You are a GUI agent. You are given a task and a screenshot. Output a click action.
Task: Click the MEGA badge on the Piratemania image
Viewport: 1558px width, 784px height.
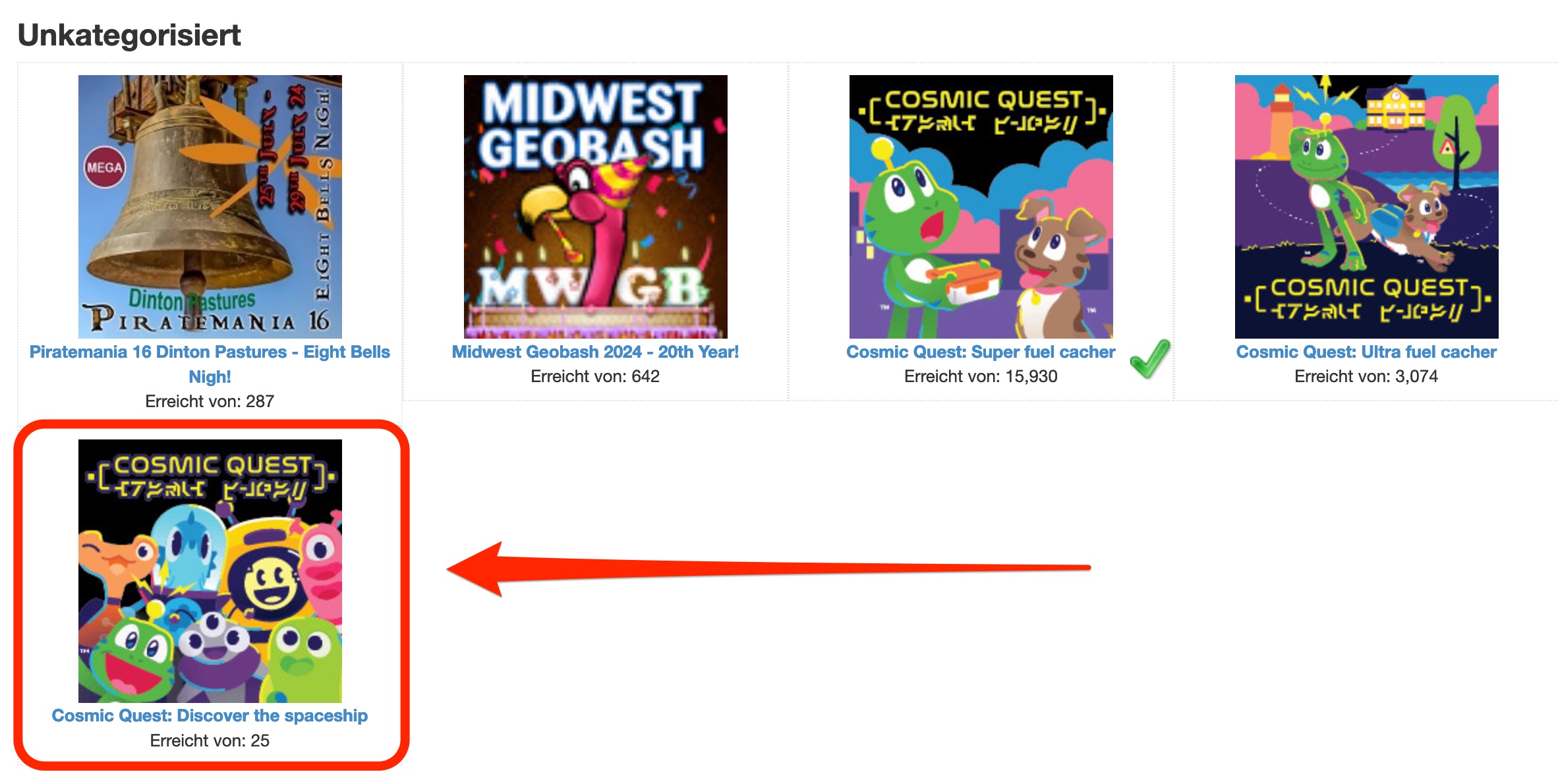[104, 167]
